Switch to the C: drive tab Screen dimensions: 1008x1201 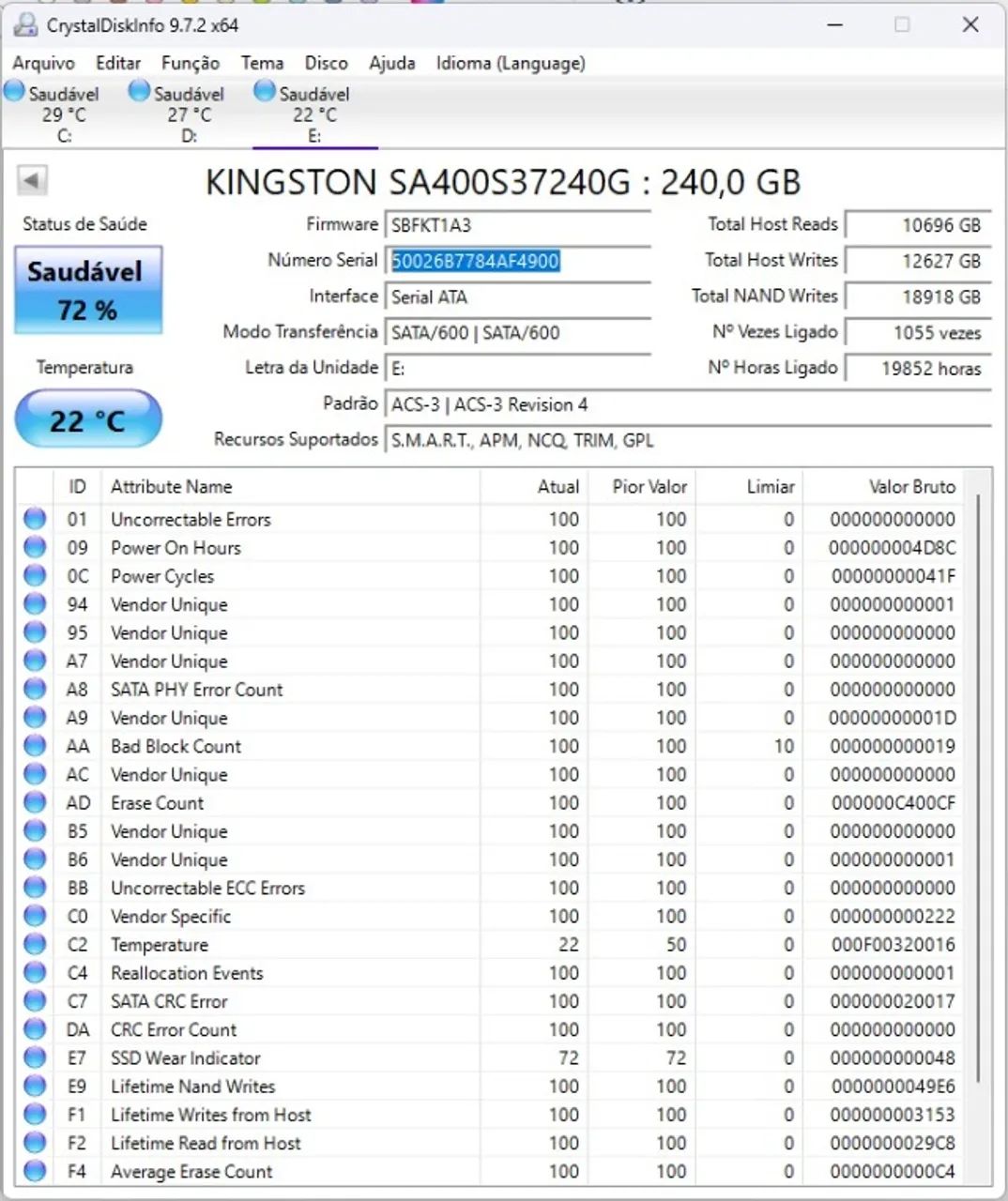coord(64,114)
